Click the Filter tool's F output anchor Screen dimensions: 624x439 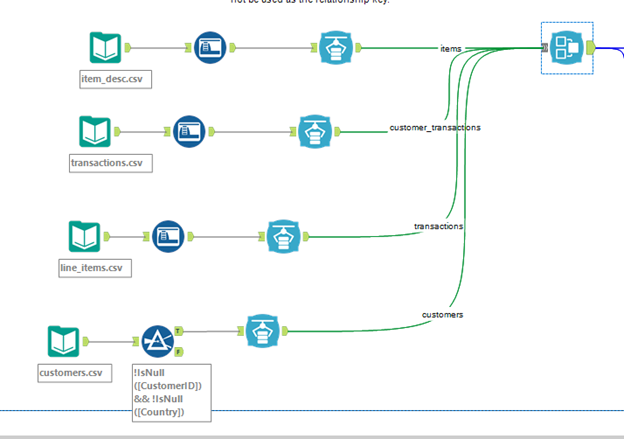point(179,352)
